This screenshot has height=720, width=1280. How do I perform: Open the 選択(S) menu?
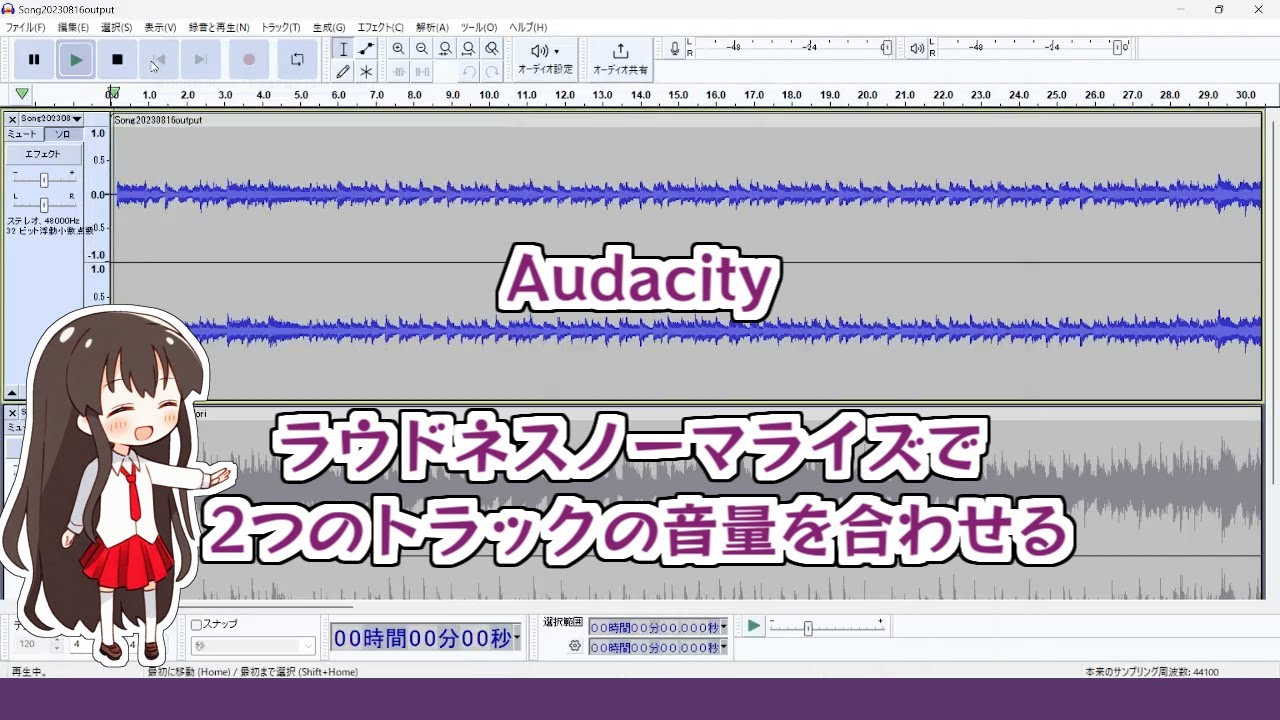[x=117, y=27]
